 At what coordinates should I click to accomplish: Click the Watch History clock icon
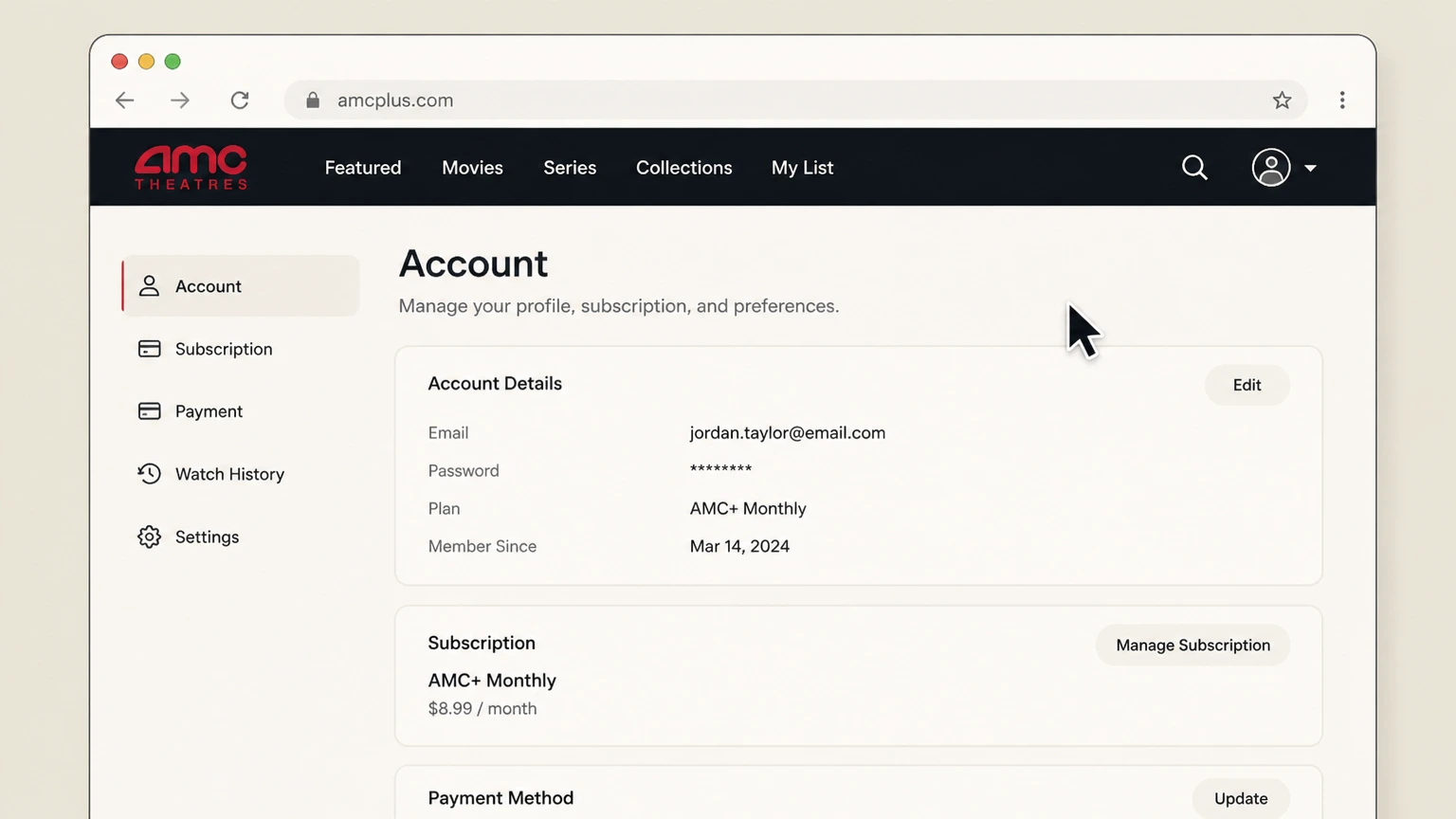coord(149,474)
